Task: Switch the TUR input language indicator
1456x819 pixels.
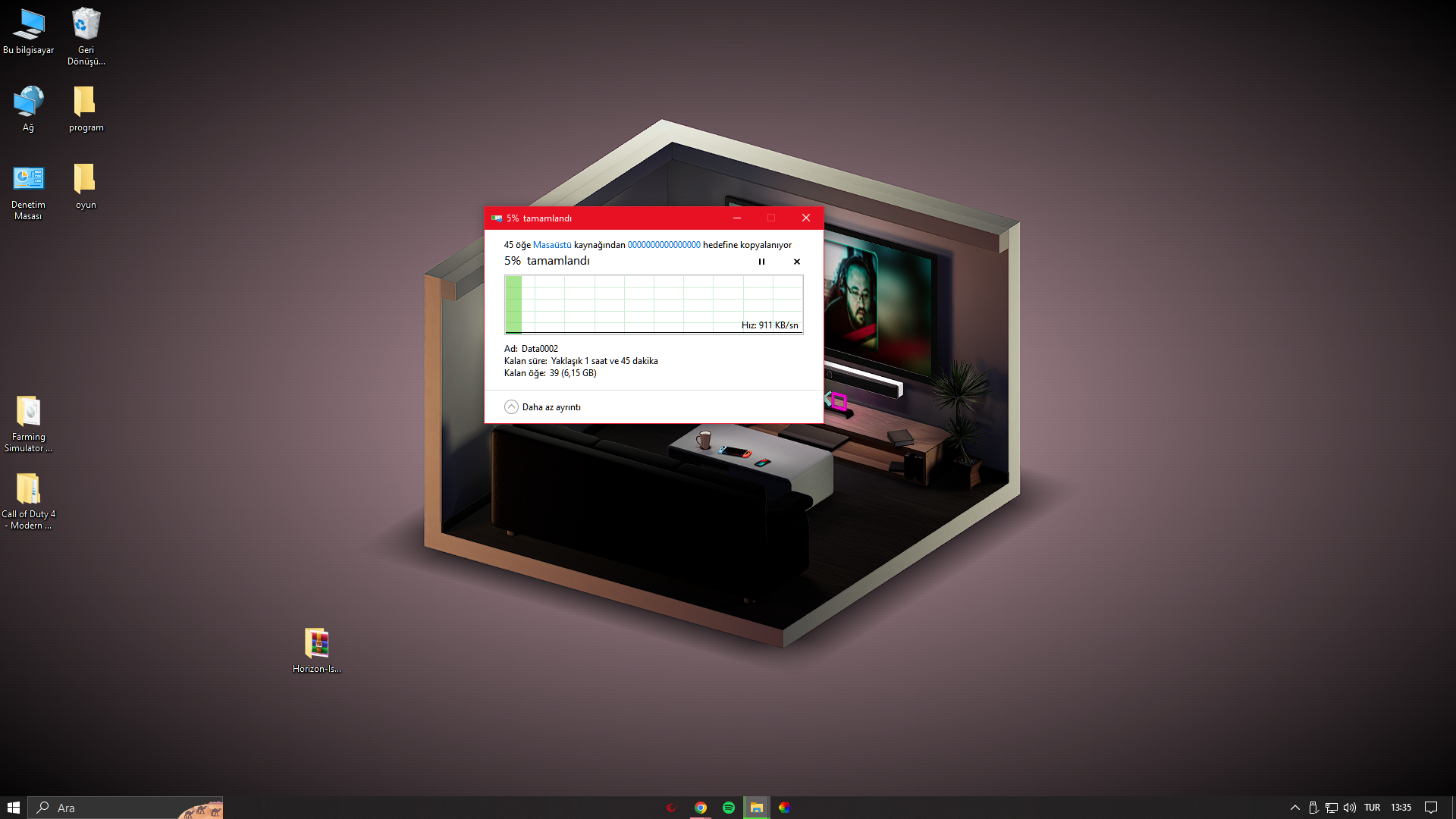Action: 1372,808
